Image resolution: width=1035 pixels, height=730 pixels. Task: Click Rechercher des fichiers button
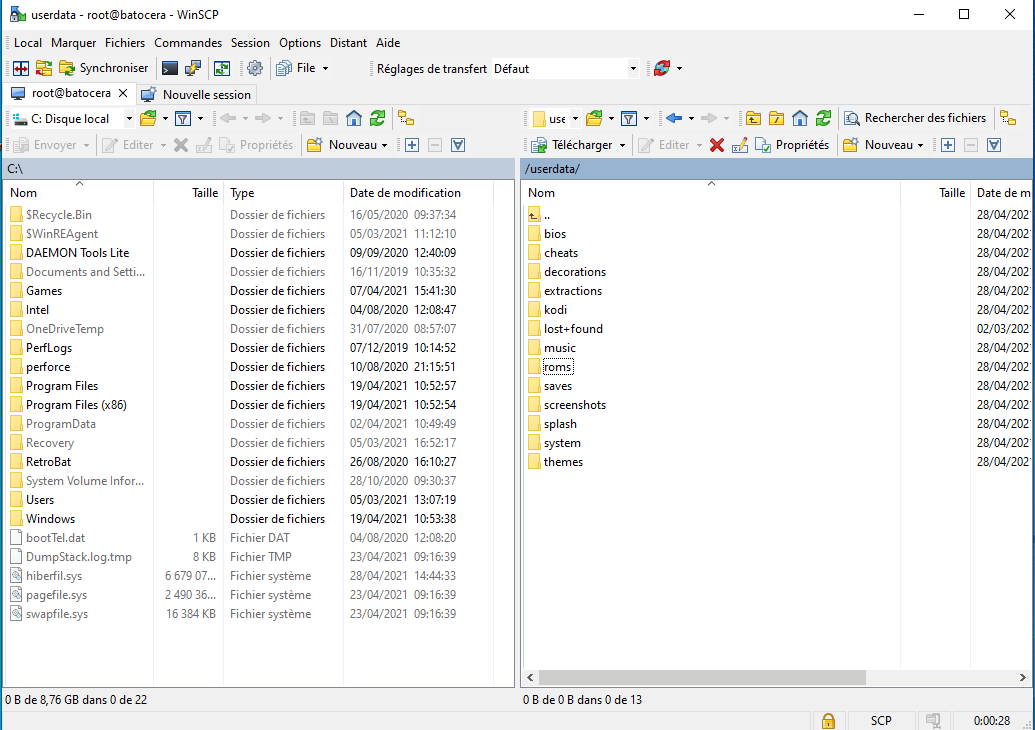[915, 118]
